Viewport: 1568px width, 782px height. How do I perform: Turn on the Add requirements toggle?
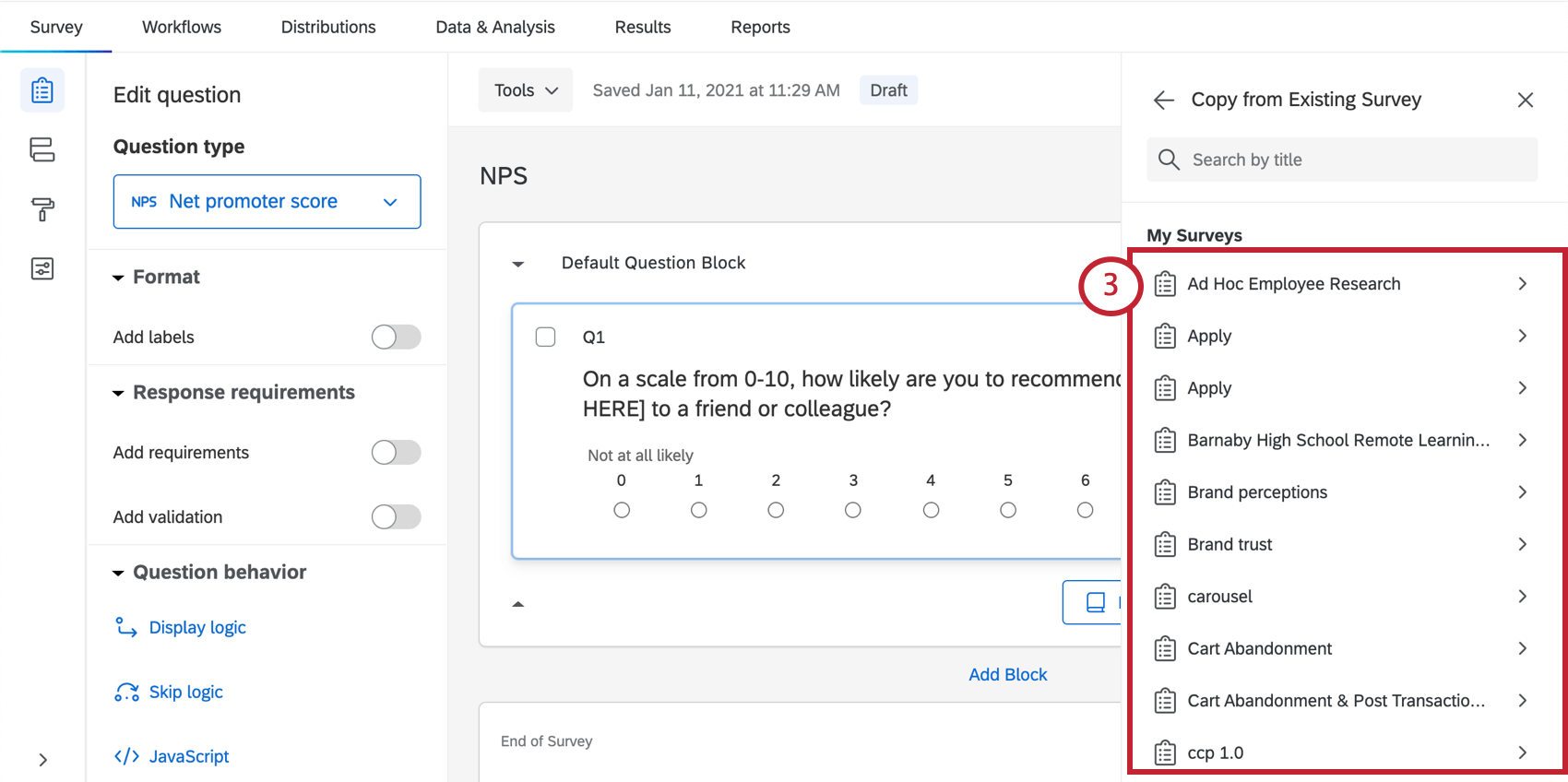(x=396, y=452)
